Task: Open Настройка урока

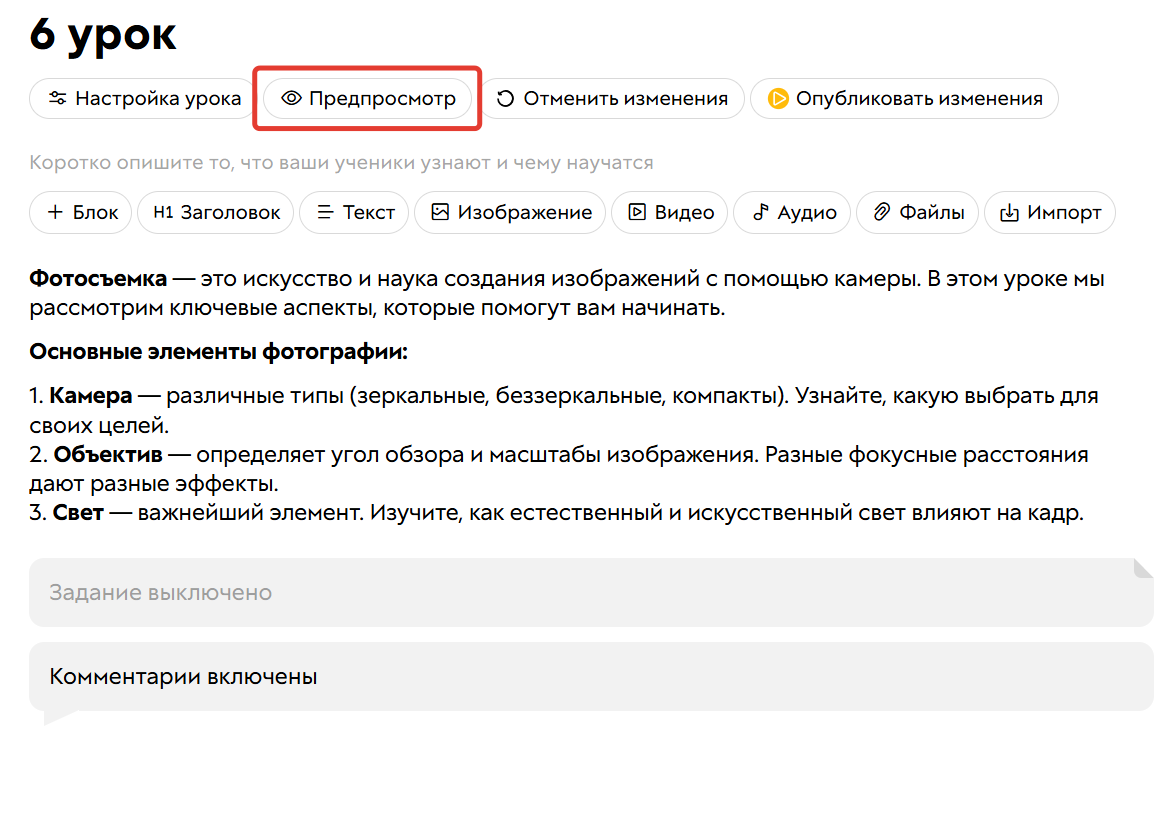Action: 143,99
